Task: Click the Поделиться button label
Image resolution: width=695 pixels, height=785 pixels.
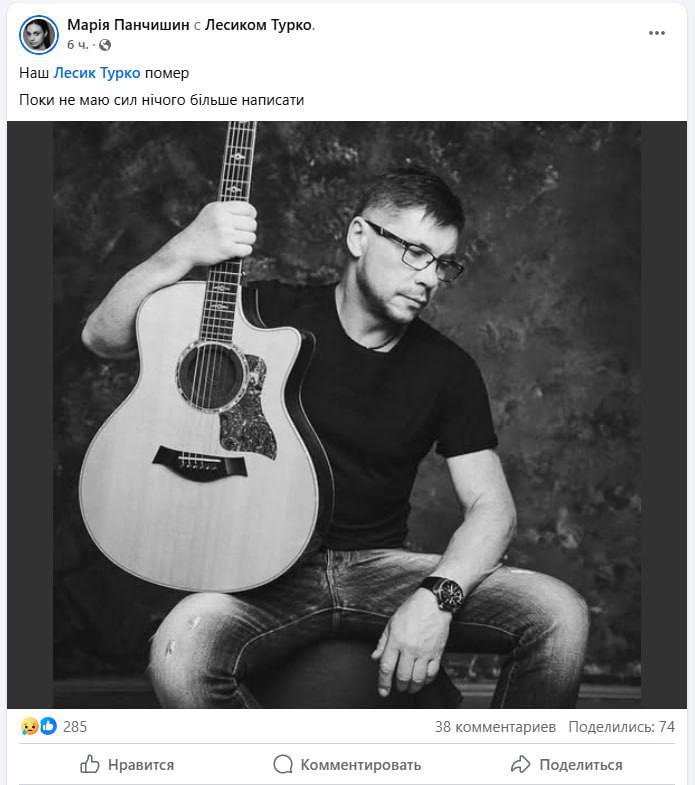Action: pyautogui.click(x=581, y=764)
